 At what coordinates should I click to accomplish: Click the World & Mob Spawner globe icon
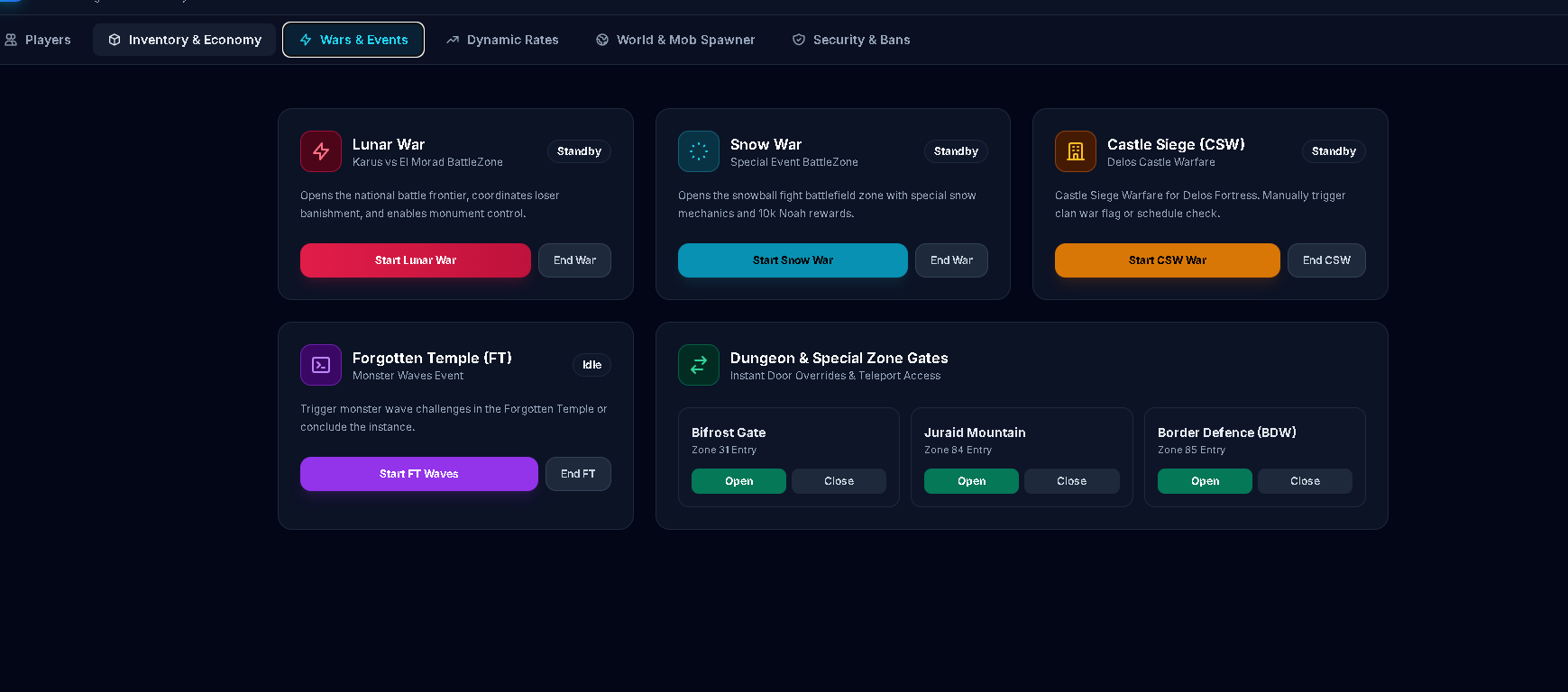coord(602,40)
